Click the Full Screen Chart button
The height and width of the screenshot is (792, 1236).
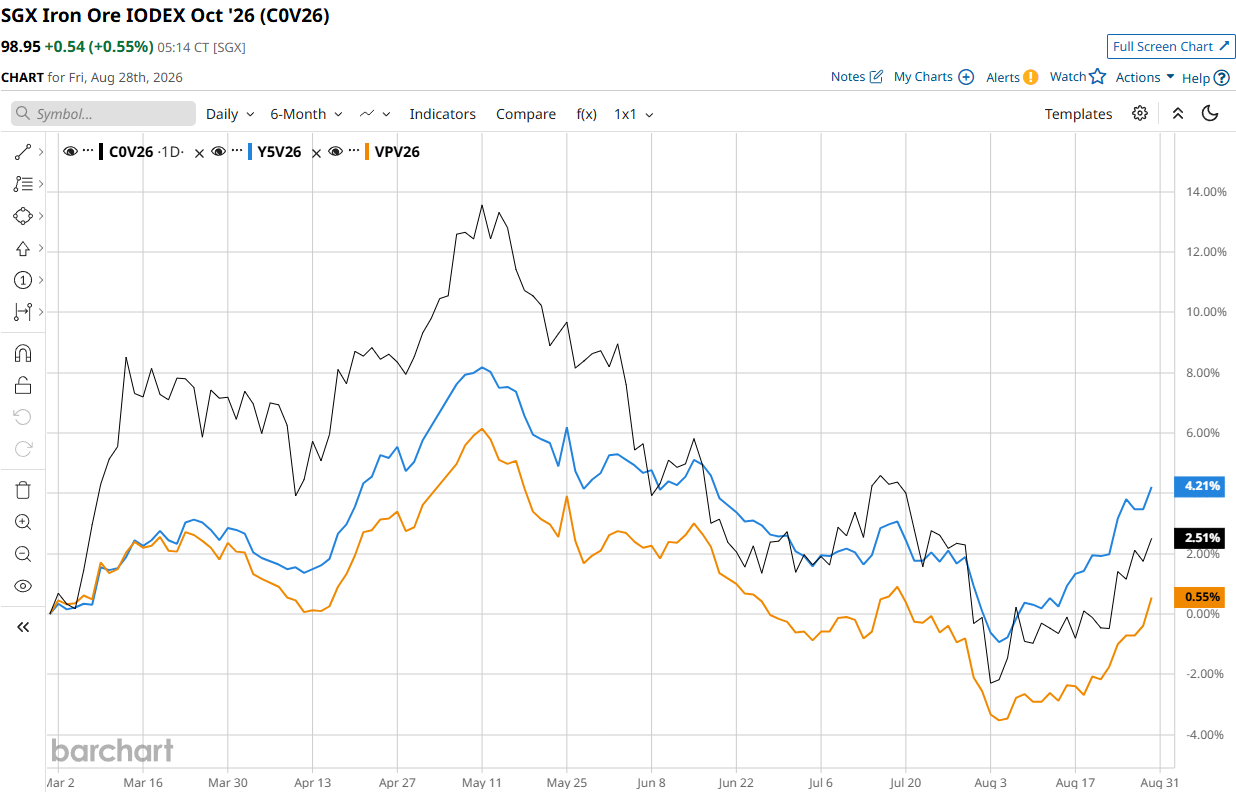point(1172,46)
